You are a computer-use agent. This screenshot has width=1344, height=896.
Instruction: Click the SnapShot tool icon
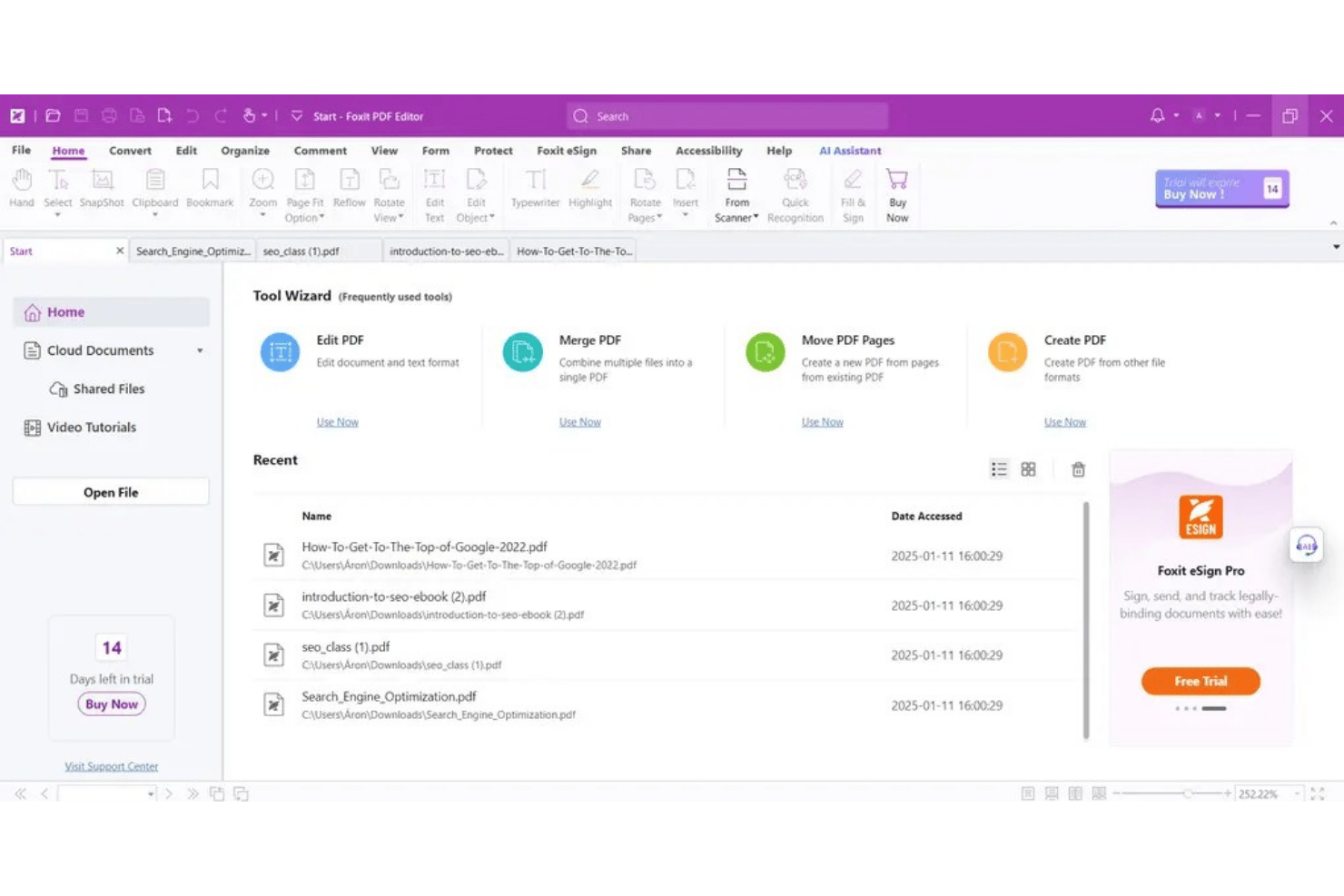click(x=102, y=180)
